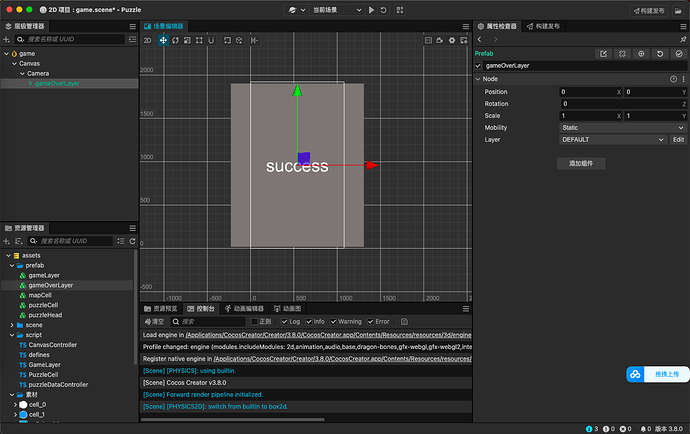The image size is (690, 434).
Task: Open the Layer dropdown showing DEFAULT
Action: tap(612, 140)
